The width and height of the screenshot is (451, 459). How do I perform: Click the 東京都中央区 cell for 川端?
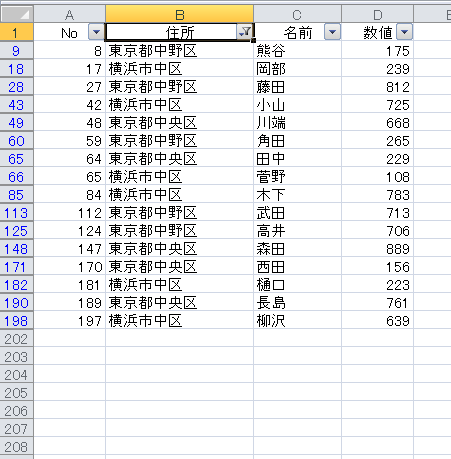point(179,123)
